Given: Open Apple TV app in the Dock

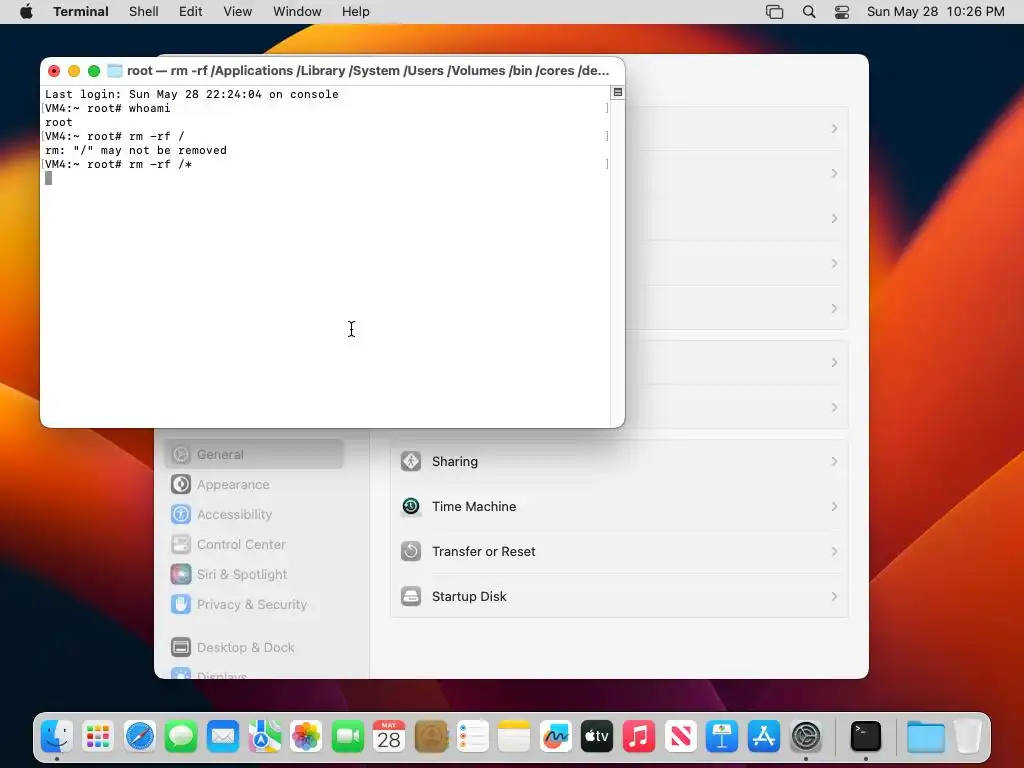Looking at the screenshot, I should [x=597, y=737].
